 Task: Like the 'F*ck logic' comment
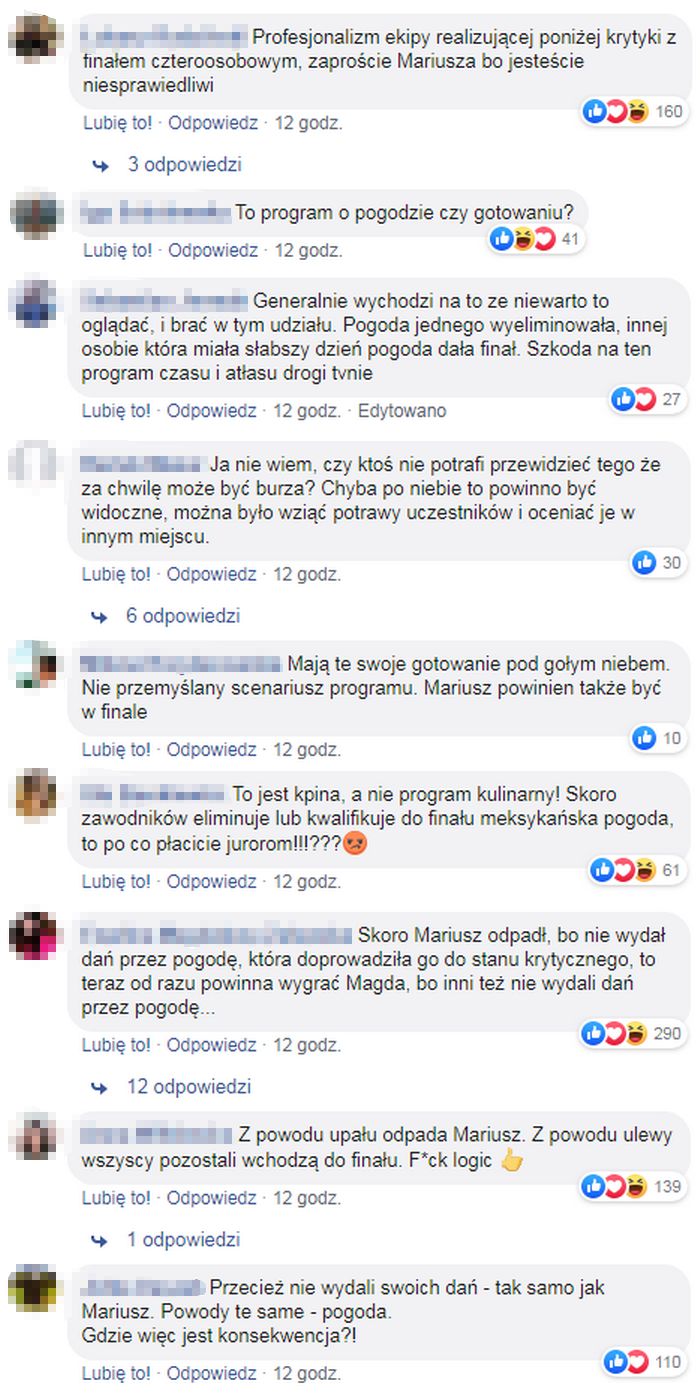[118, 1197]
